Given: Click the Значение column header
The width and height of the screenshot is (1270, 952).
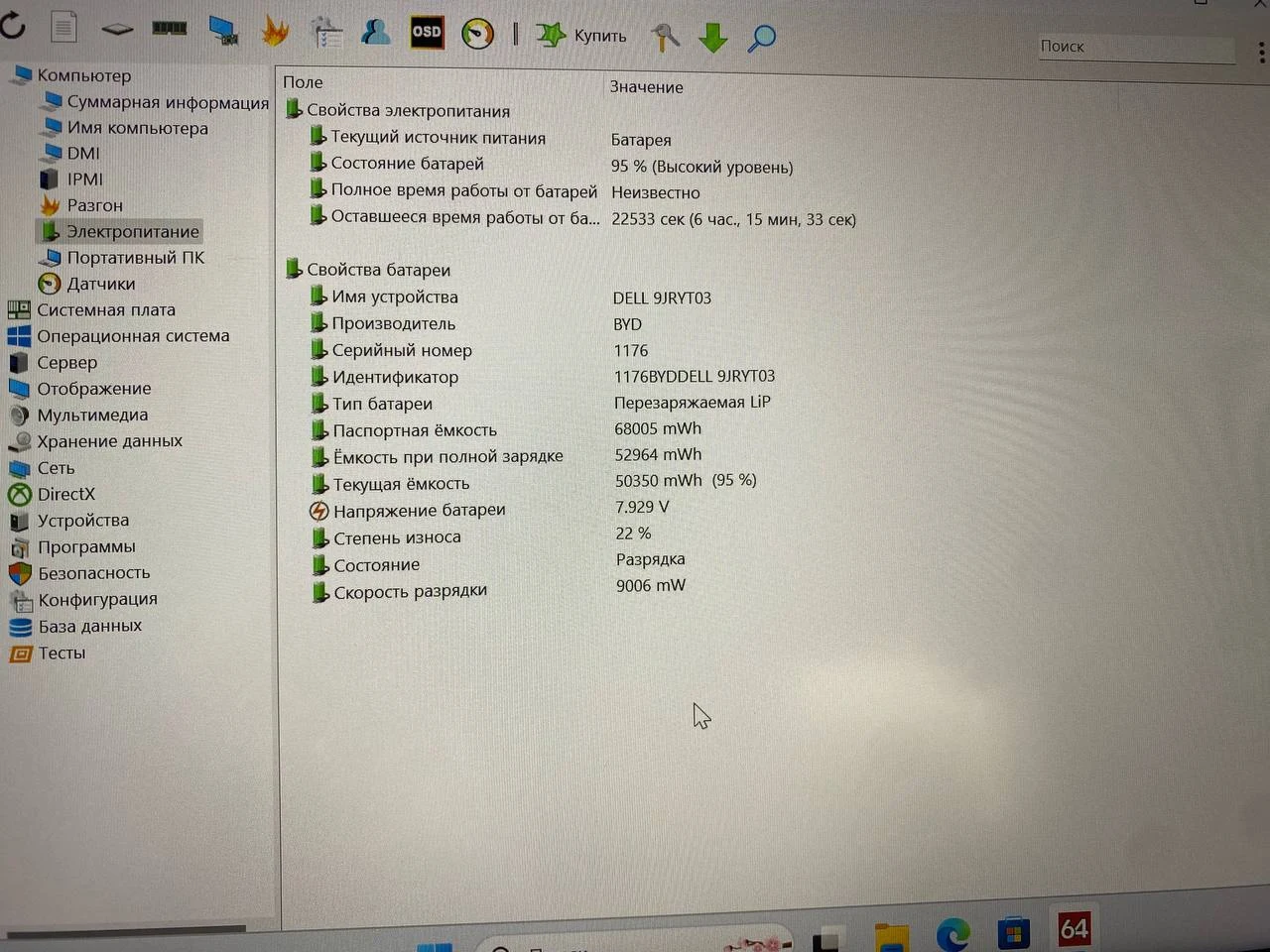Looking at the screenshot, I should click(x=647, y=87).
